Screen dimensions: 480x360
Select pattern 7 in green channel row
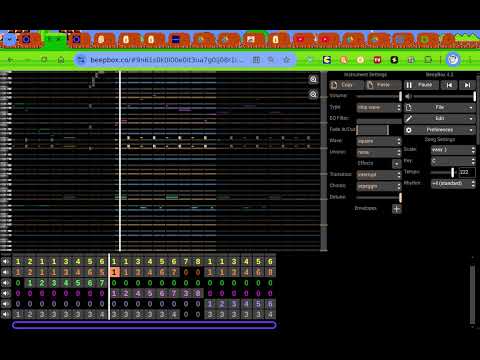(x=102, y=283)
